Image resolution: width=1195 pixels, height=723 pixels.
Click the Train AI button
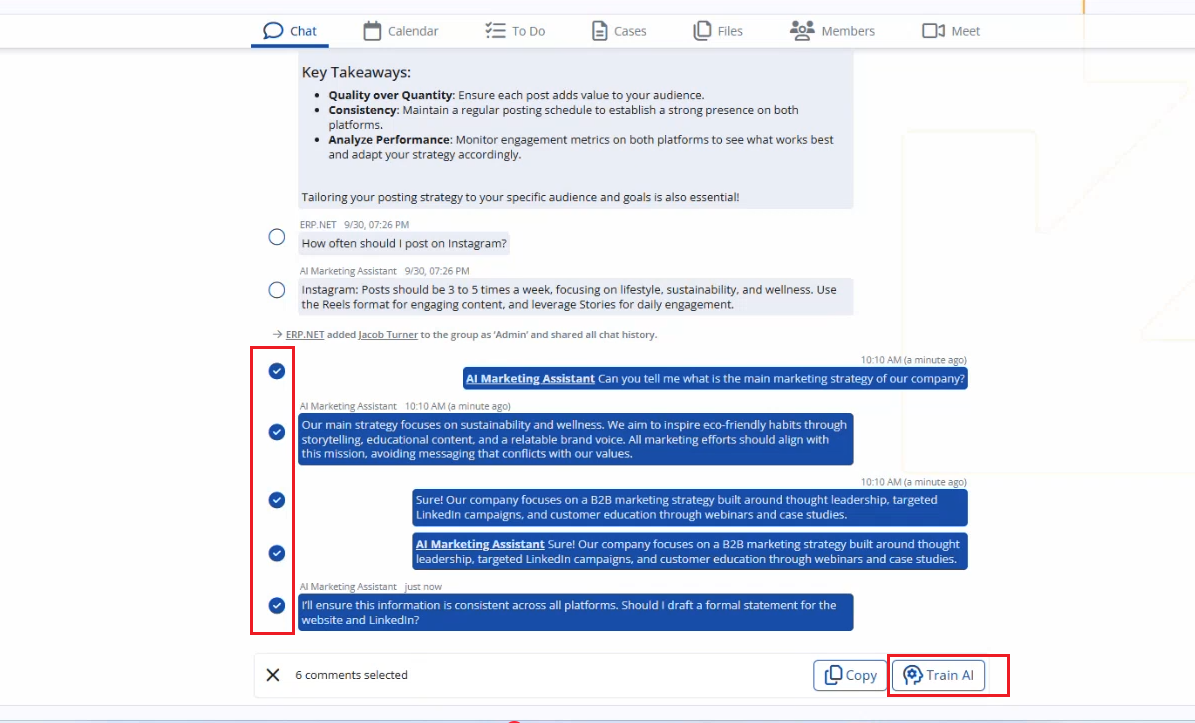tap(938, 675)
